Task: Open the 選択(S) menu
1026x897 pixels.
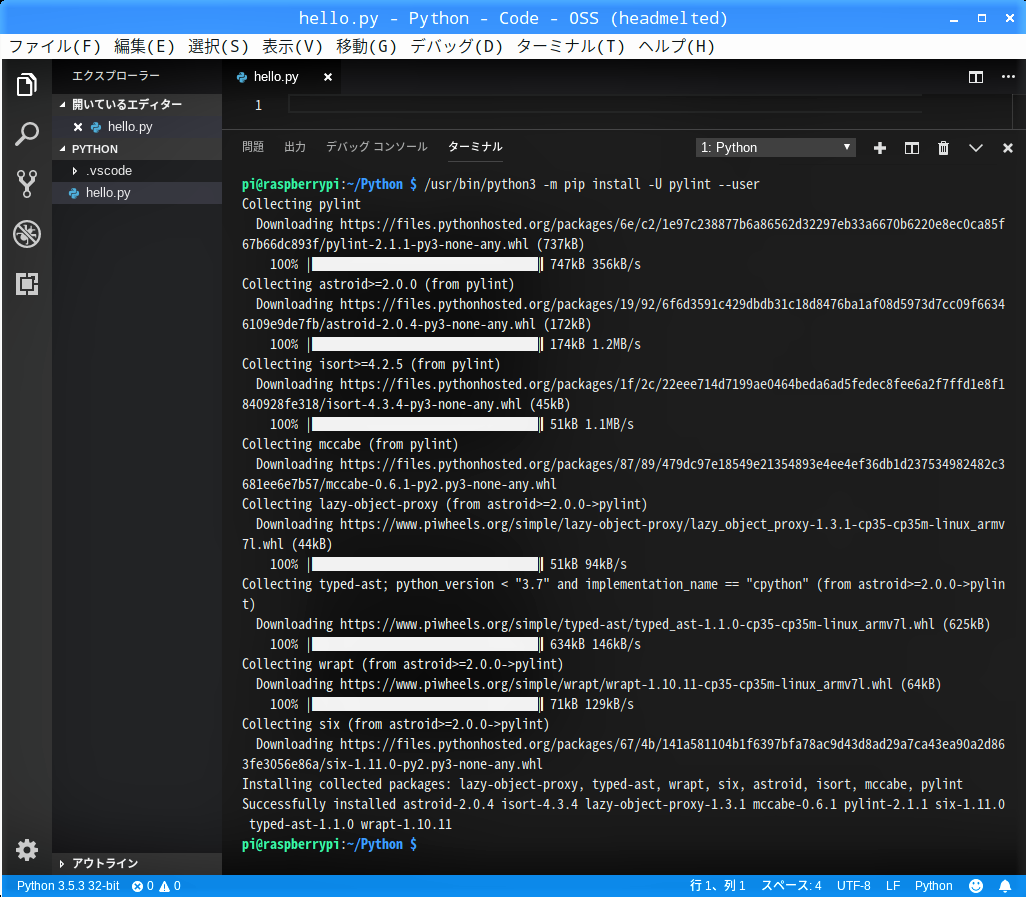Action: click(219, 46)
